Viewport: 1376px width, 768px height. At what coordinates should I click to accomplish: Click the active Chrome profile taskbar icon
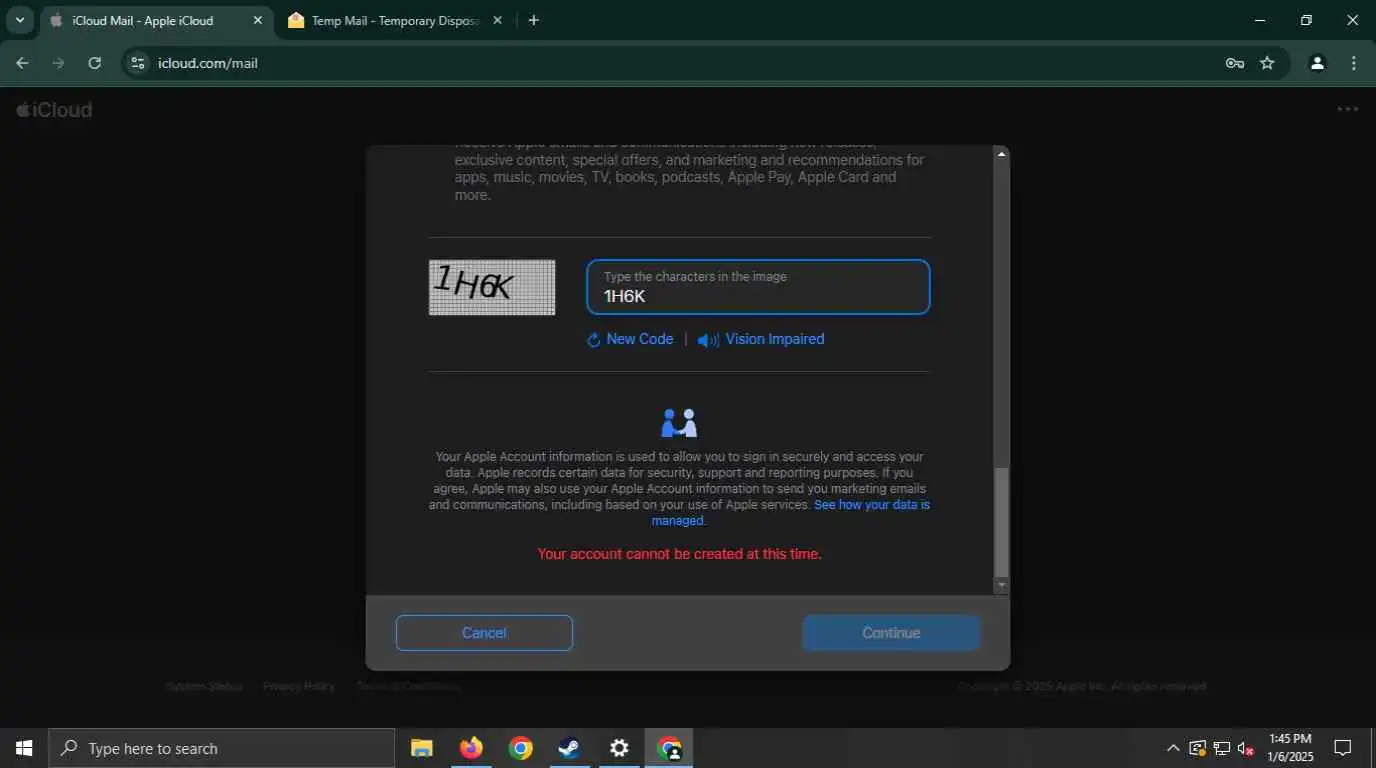pyautogui.click(x=668, y=748)
